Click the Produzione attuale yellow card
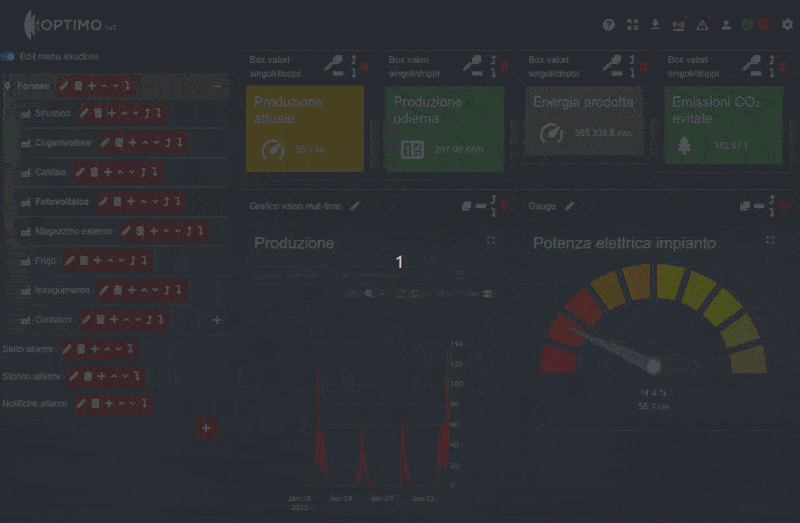This screenshot has width=800, height=523. 305,129
